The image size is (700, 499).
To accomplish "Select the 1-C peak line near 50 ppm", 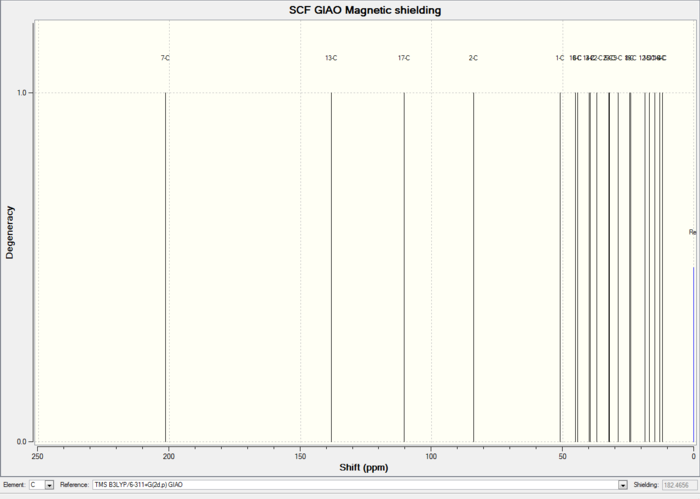I will [560, 267].
